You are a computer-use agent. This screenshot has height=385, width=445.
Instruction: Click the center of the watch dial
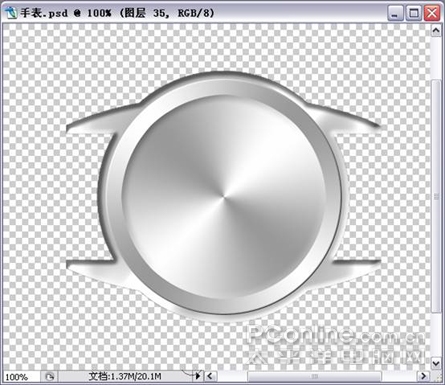(x=224, y=197)
